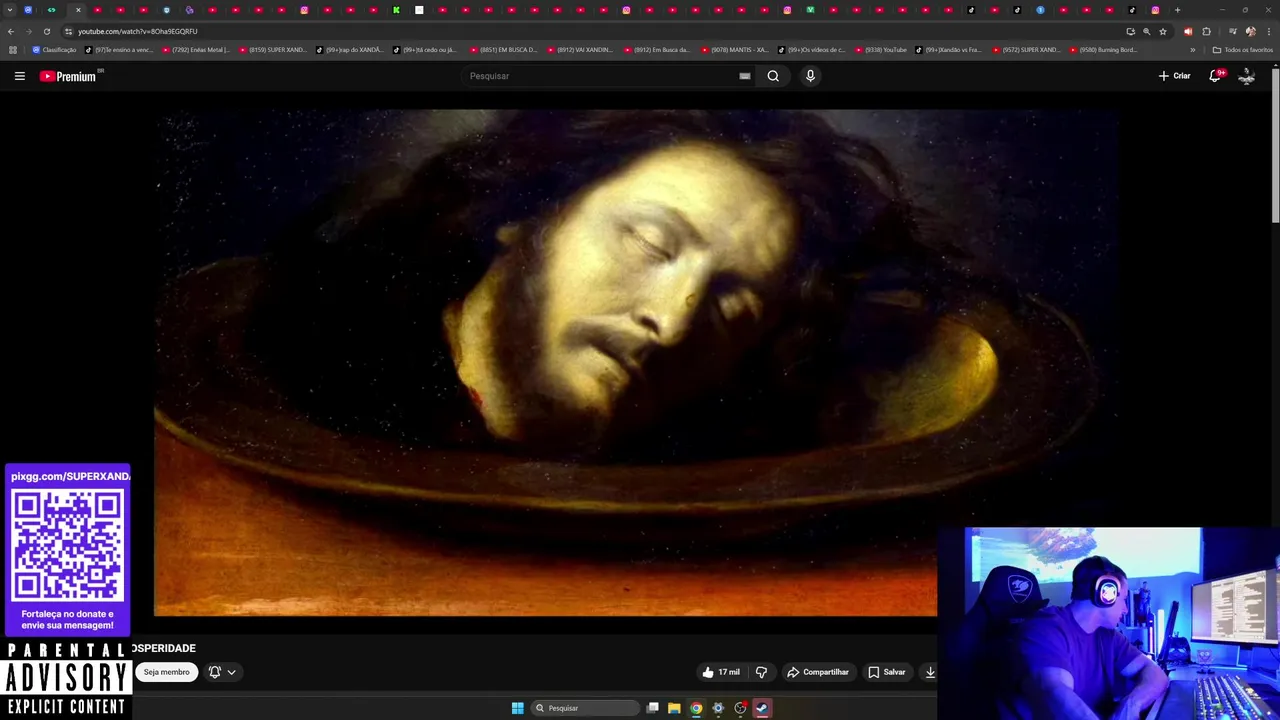Expand the bookmarks overflow chevron
This screenshot has height=720, width=1280.
[1192, 50]
